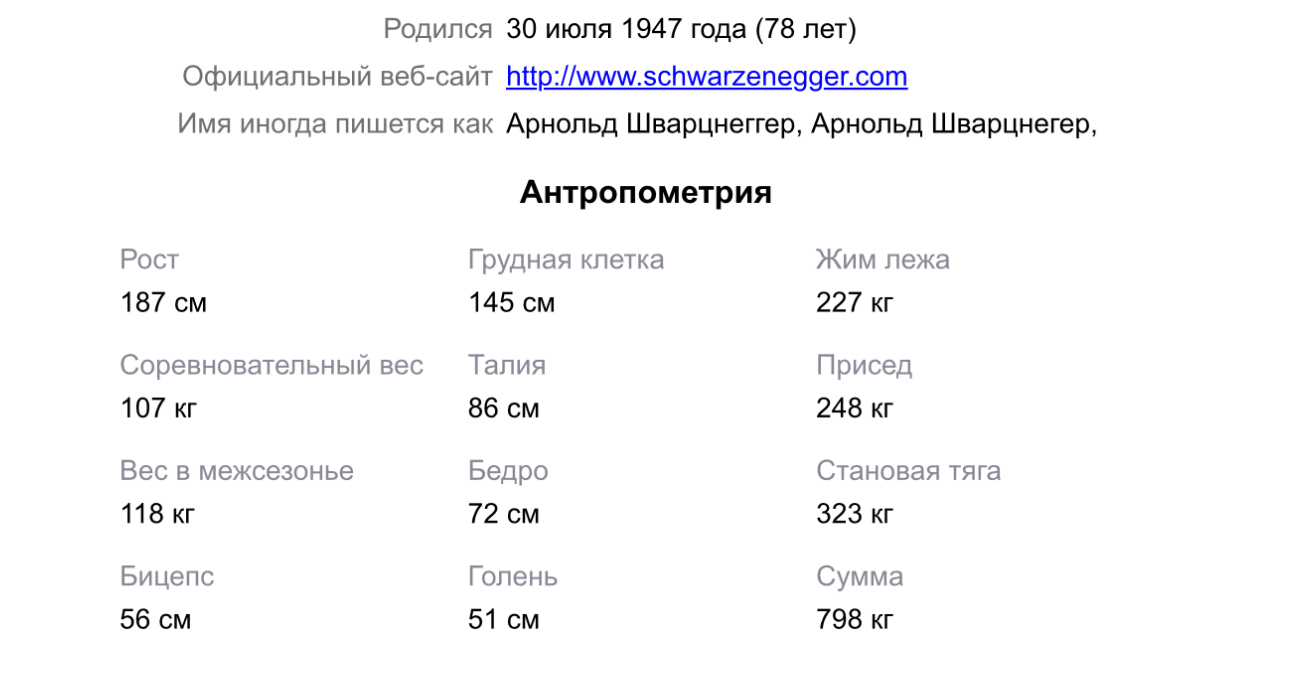1301x681 pixels.
Task: Select the 323 кг deadlift value
Action: pyautogui.click(x=854, y=514)
